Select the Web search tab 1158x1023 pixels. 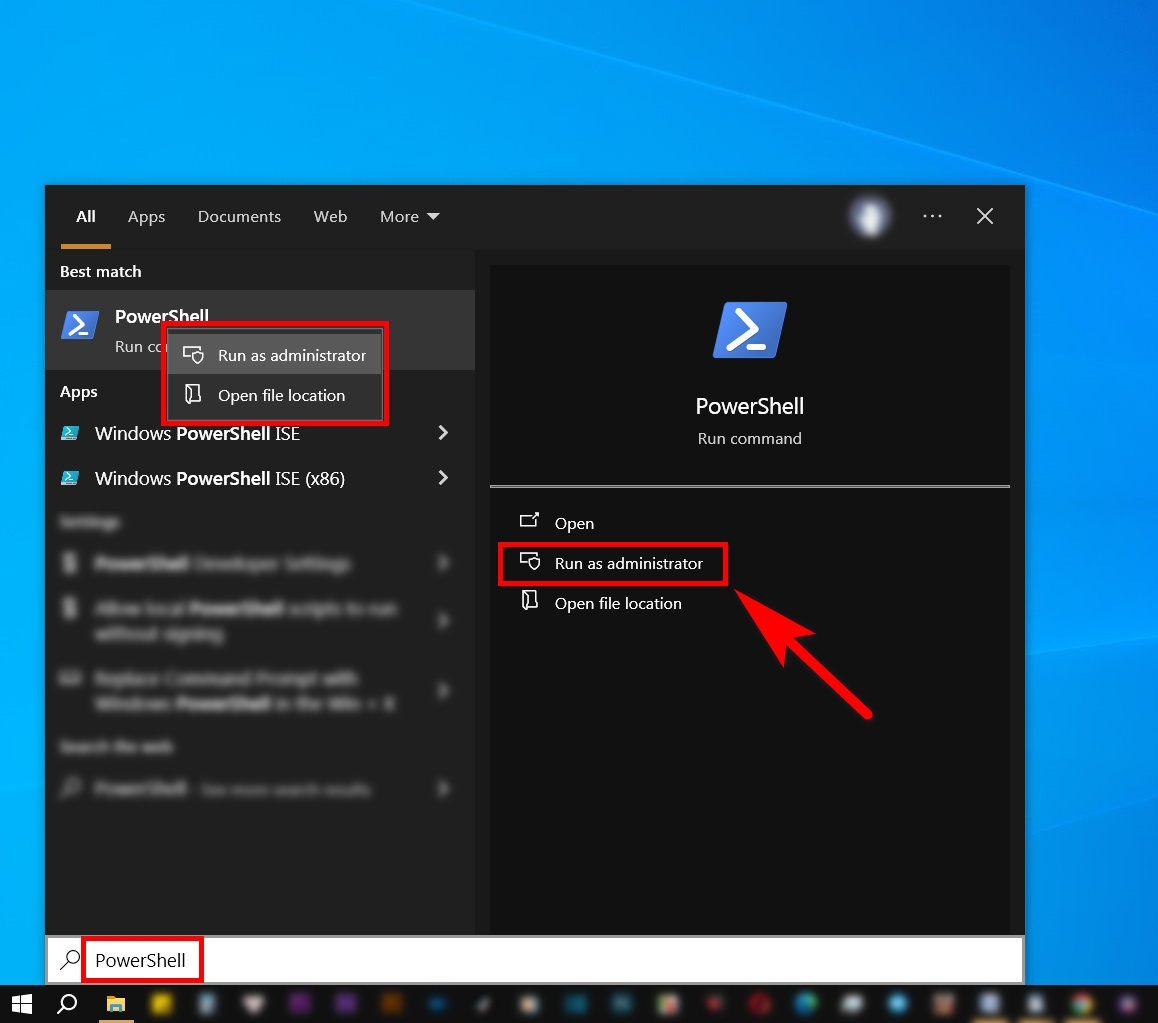[330, 216]
